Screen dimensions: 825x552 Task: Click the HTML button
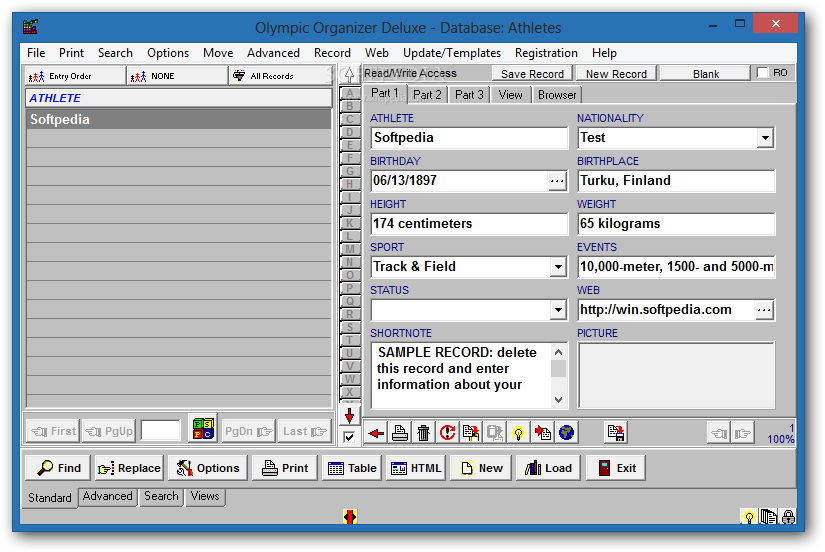pos(416,468)
